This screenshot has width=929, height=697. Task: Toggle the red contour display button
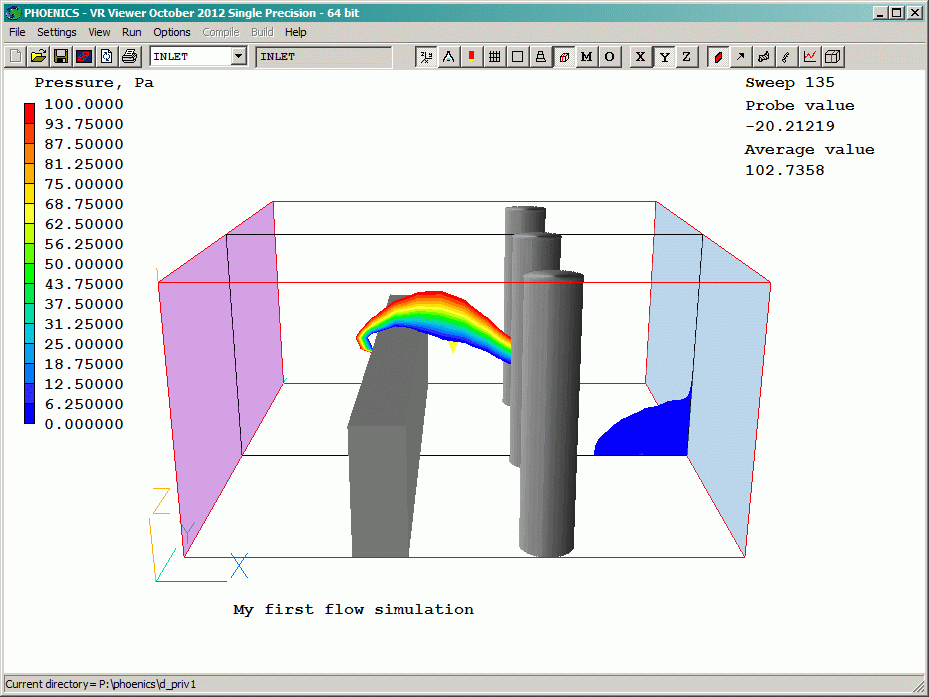tap(718, 57)
